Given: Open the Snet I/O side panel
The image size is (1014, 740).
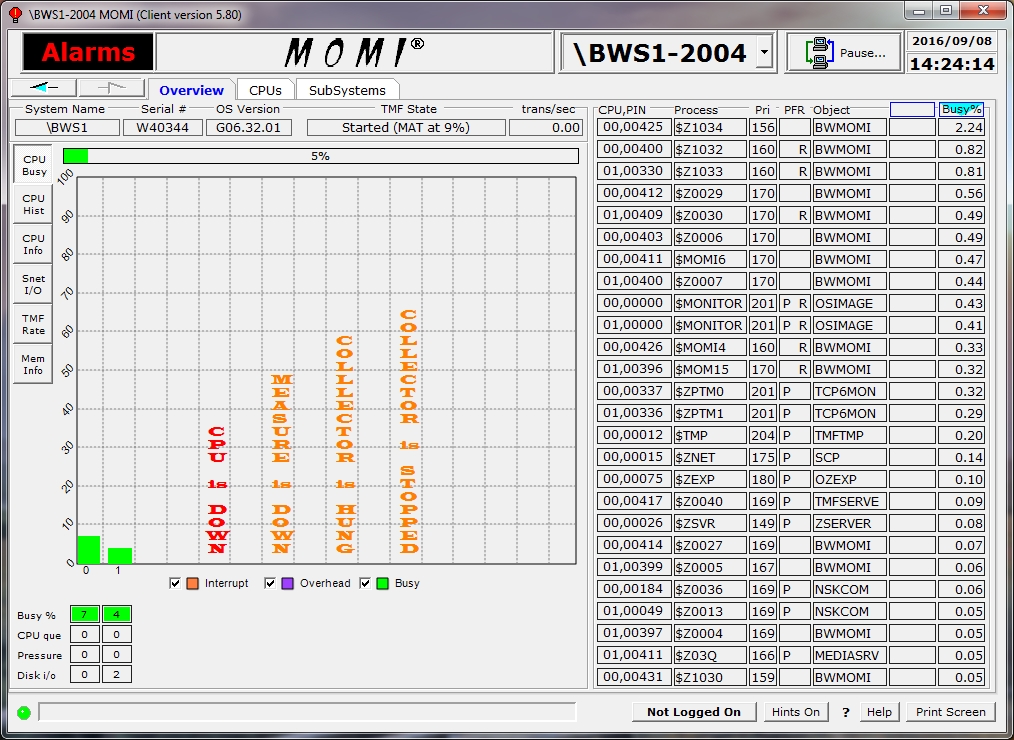Looking at the screenshot, I should coord(34,285).
